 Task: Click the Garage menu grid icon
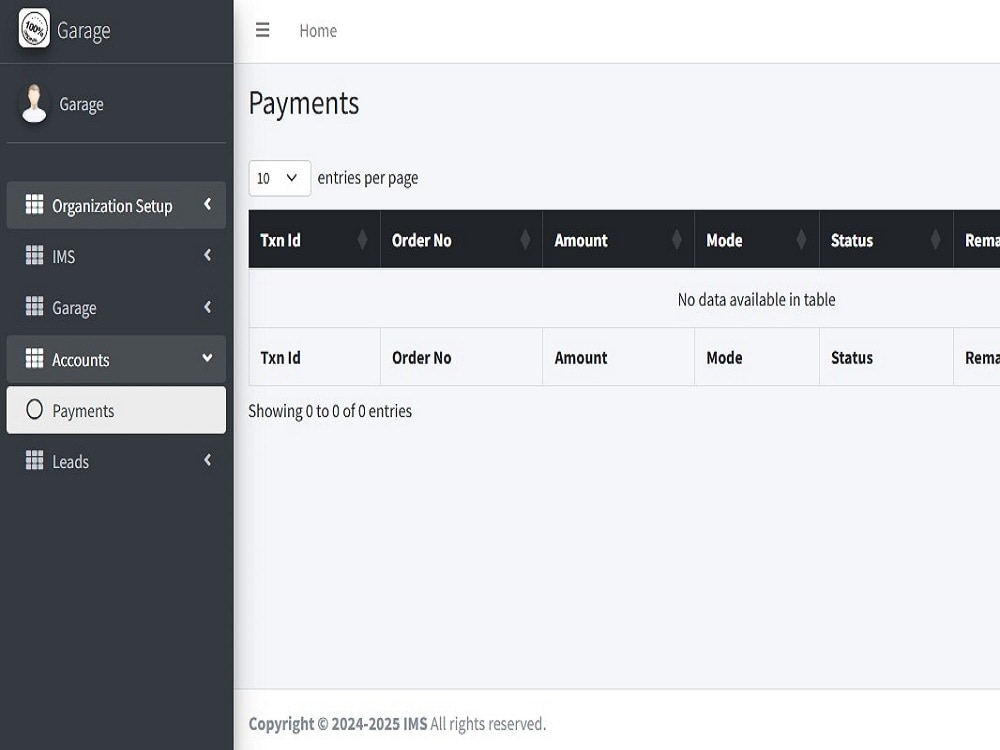click(x=34, y=307)
